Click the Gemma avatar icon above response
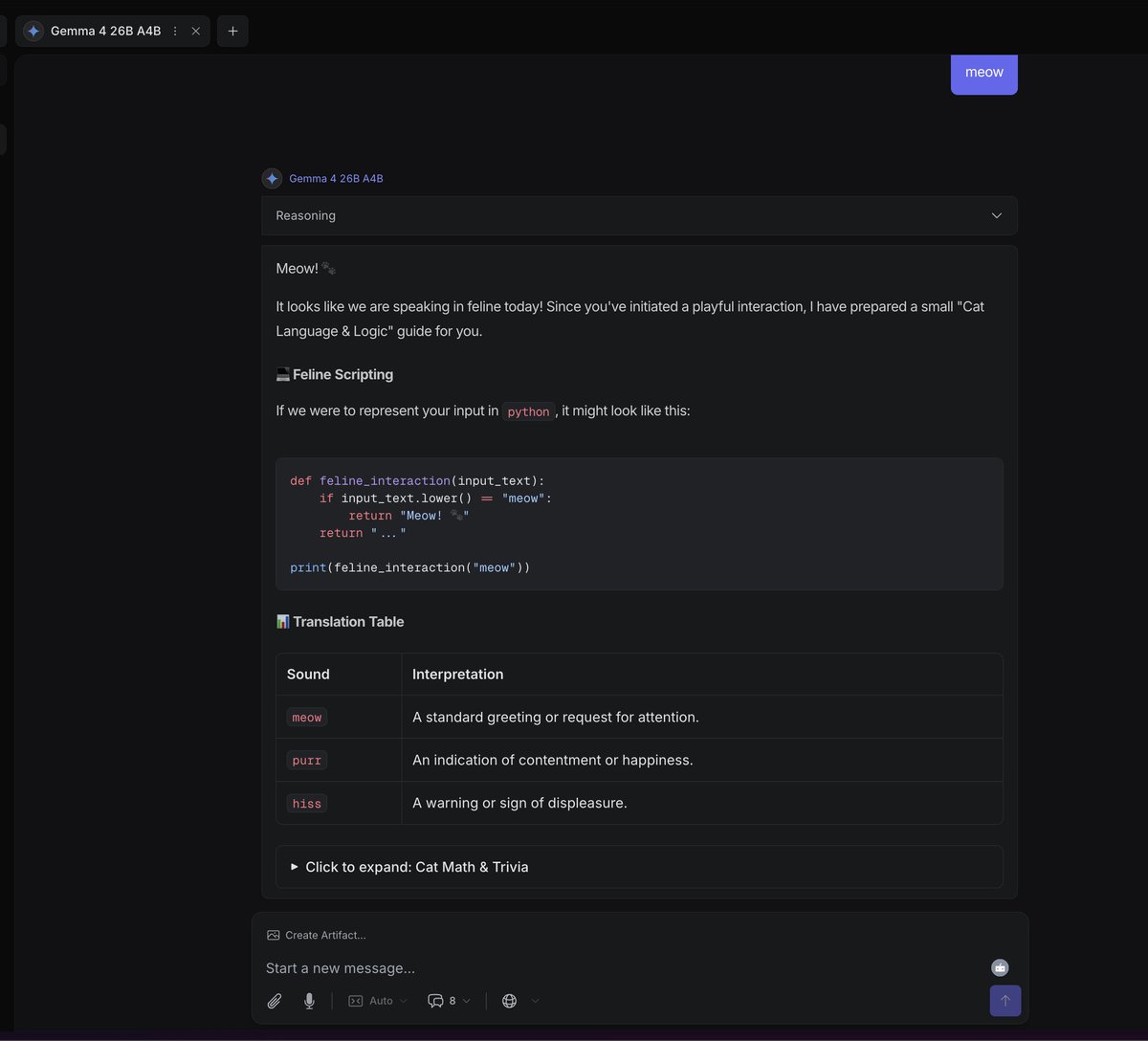The height and width of the screenshot is (1041, 1148). pos(272,178)
